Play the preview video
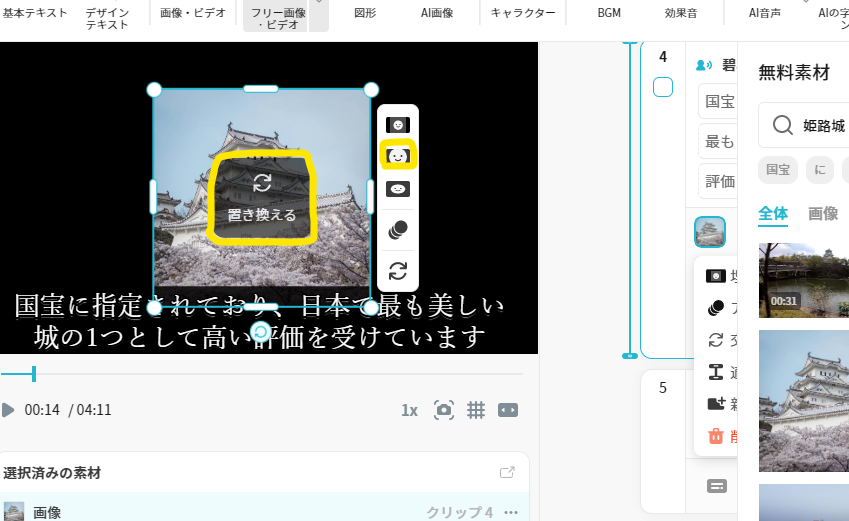 click(8, 410)
